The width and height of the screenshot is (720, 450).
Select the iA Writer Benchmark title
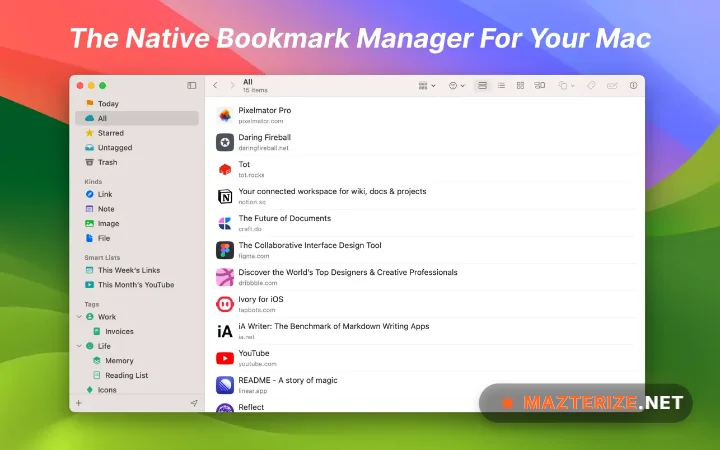[333, 326]
